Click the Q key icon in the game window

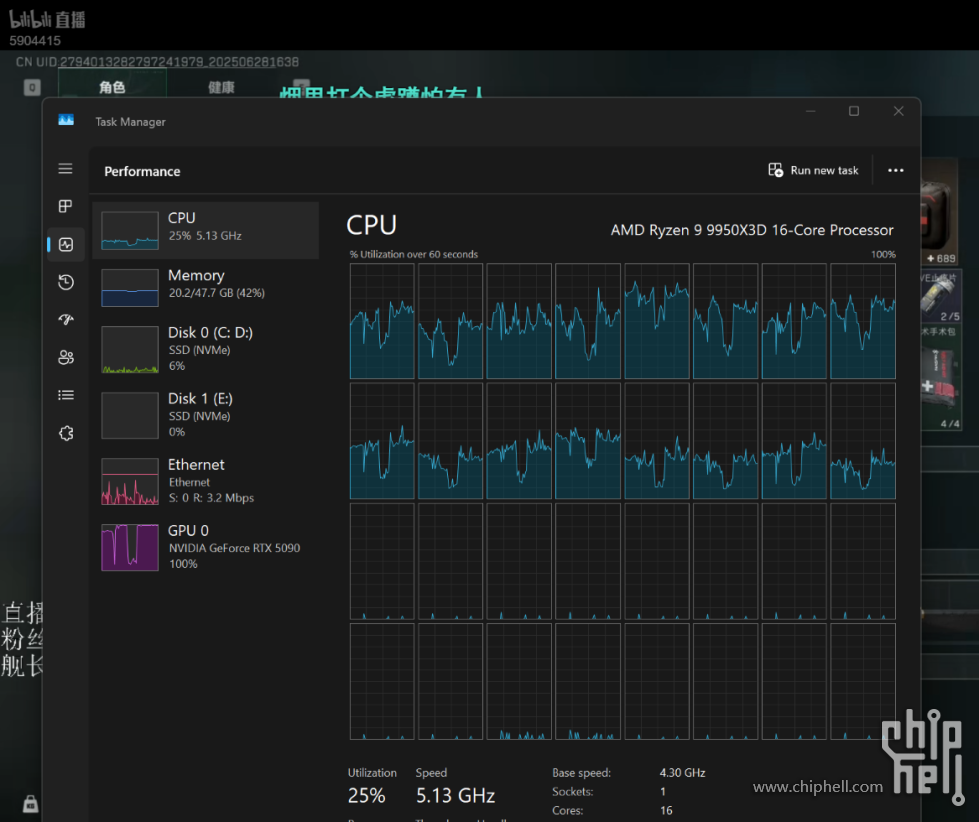32,87
